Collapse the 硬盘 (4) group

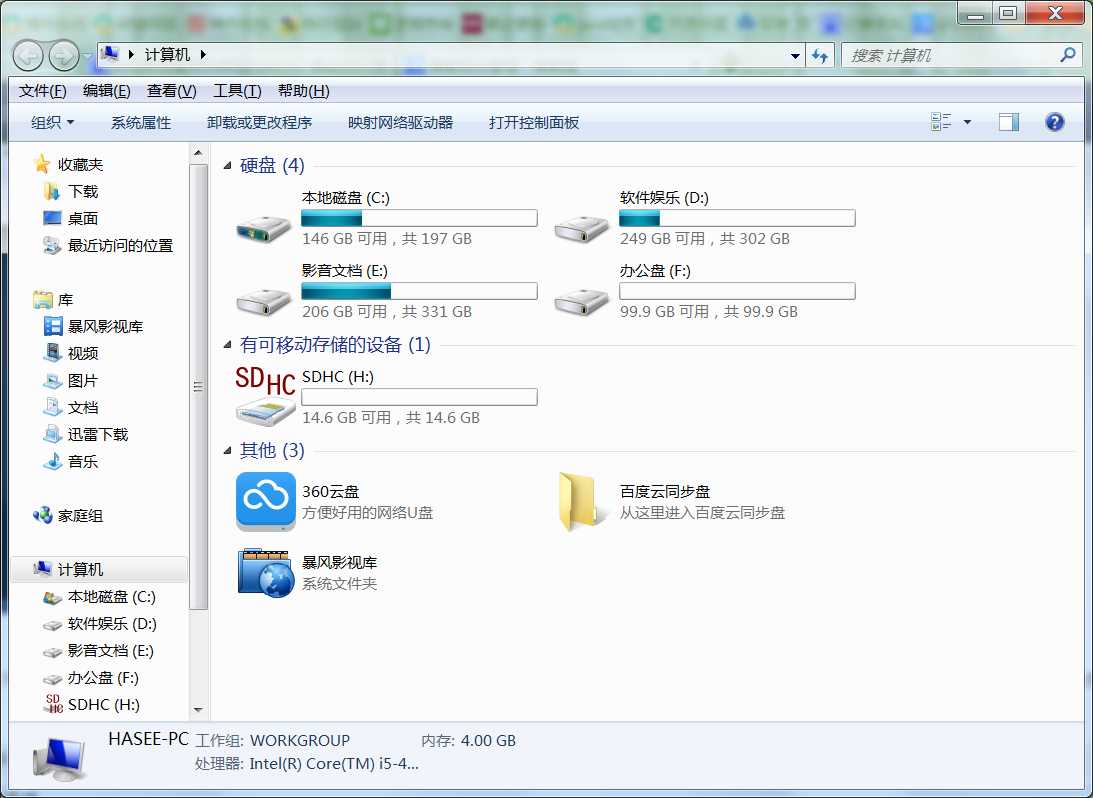pos(227,166)
